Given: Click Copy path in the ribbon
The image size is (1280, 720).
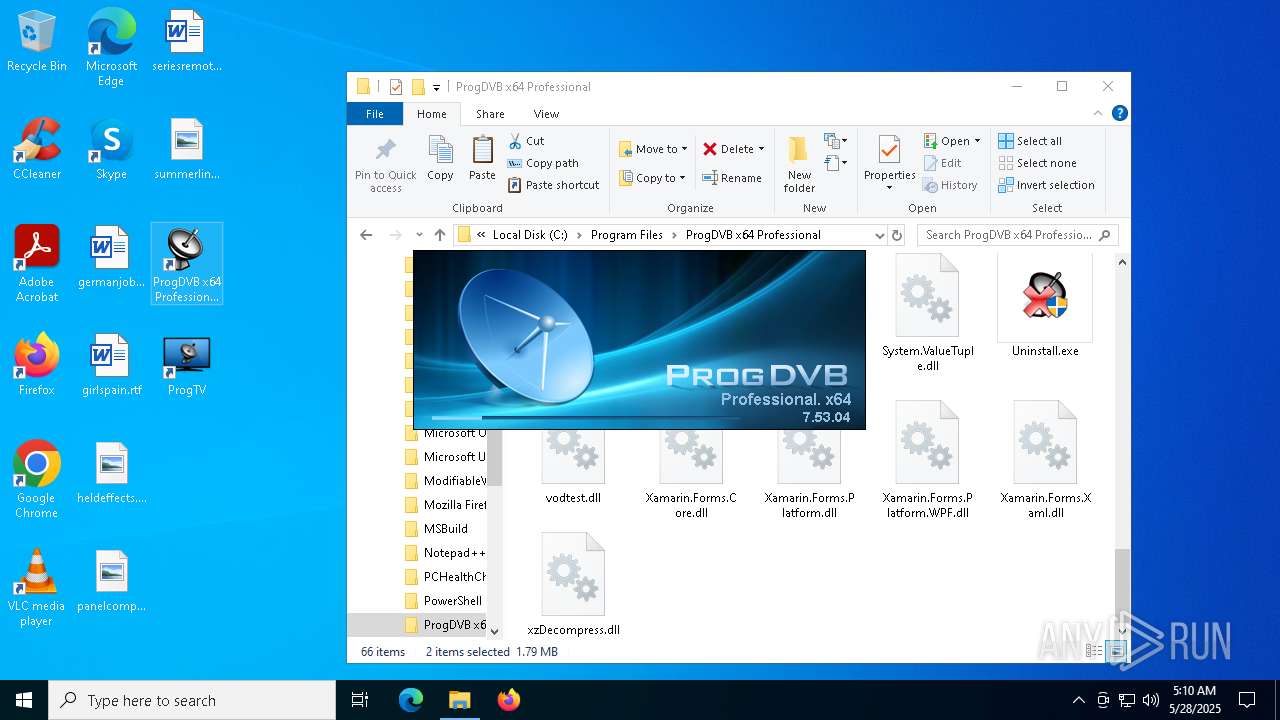Looking at the screenshot, I should [543, 163].
